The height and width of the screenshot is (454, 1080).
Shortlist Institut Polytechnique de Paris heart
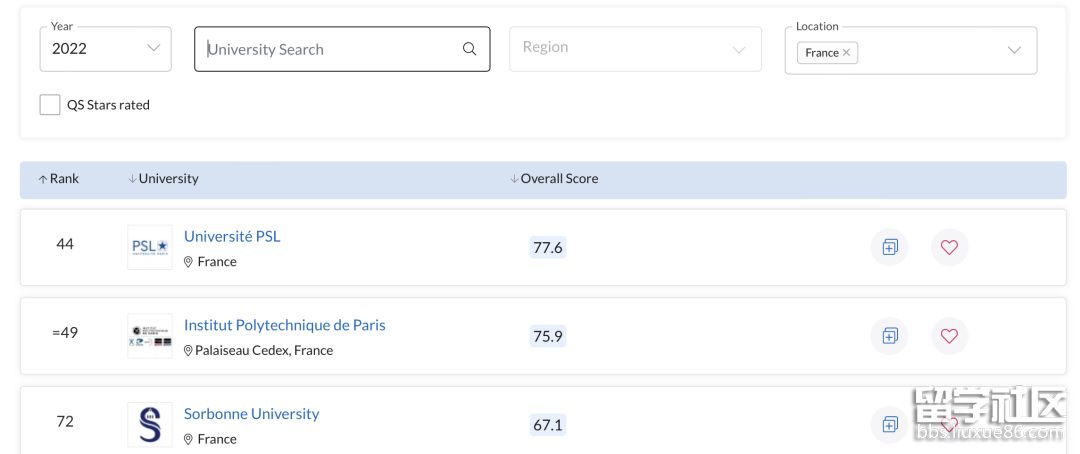pos(949,336)
